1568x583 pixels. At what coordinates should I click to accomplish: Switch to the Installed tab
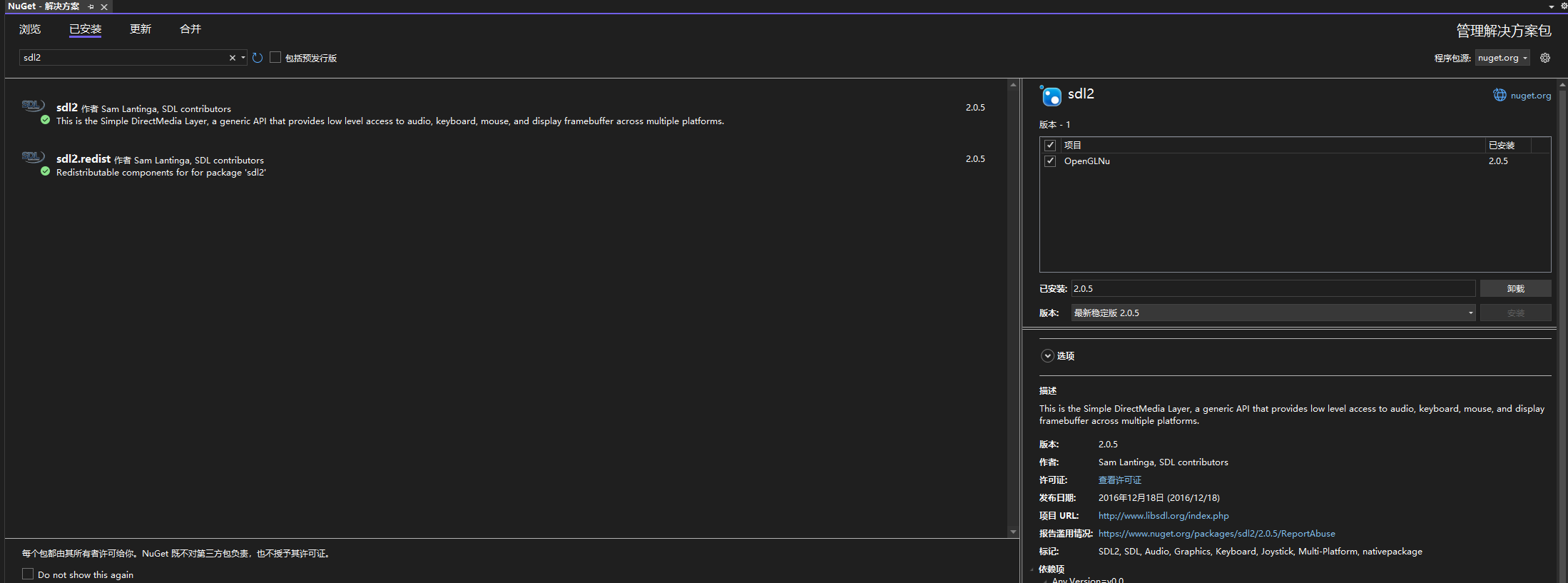point(86,29)
